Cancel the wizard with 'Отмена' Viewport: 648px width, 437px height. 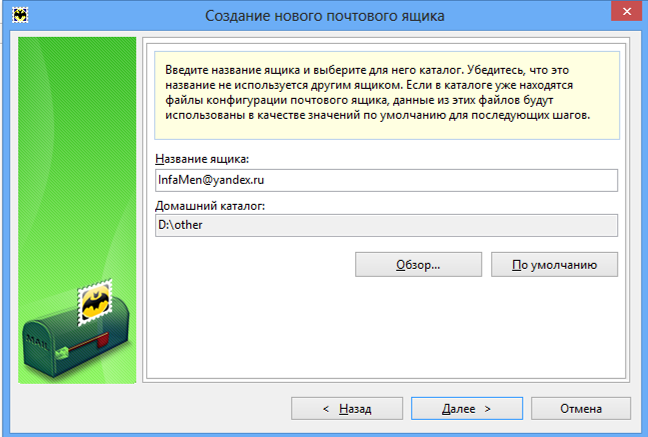580,409
